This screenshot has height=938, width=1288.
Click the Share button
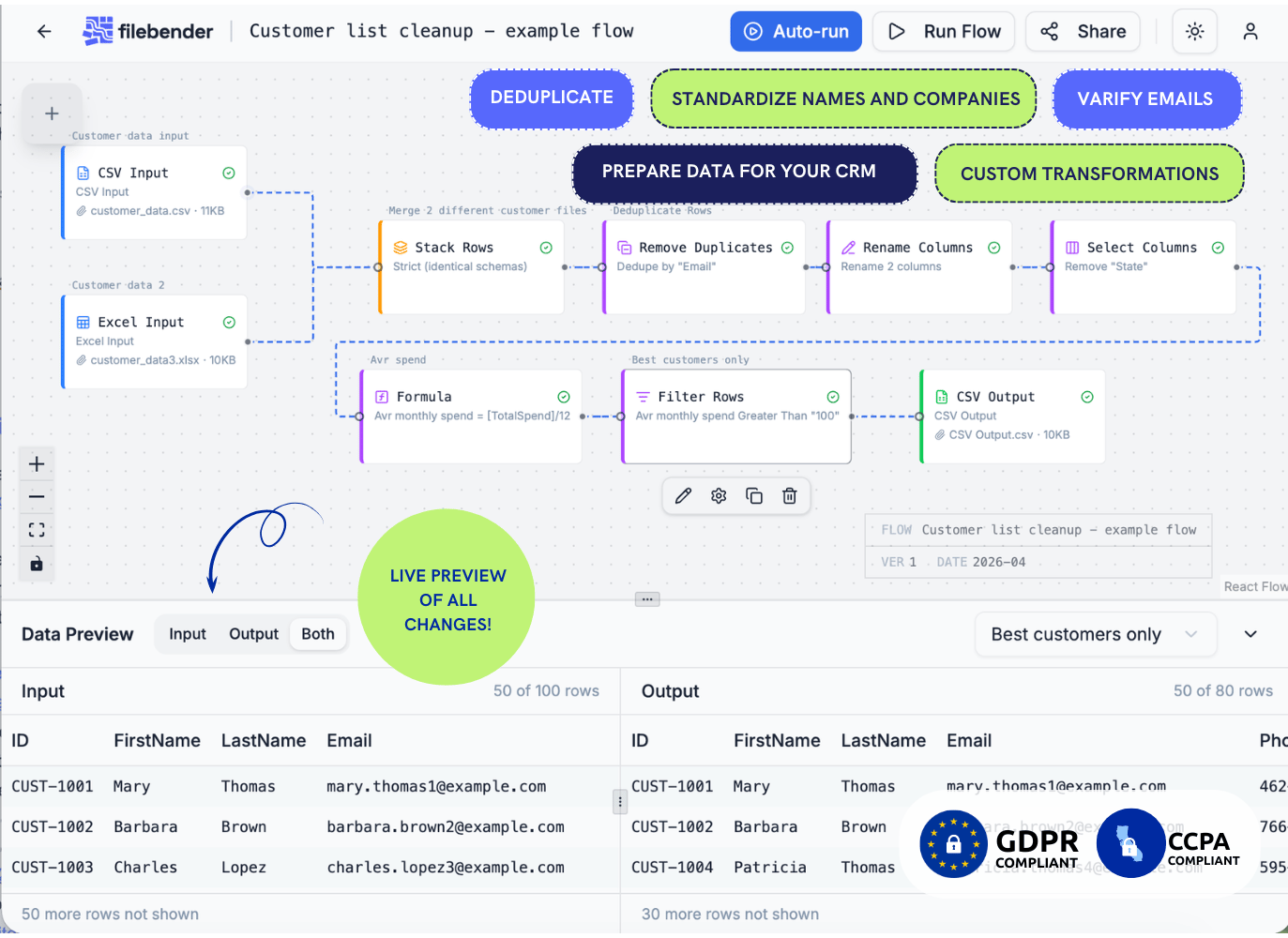pos(1083,31)
